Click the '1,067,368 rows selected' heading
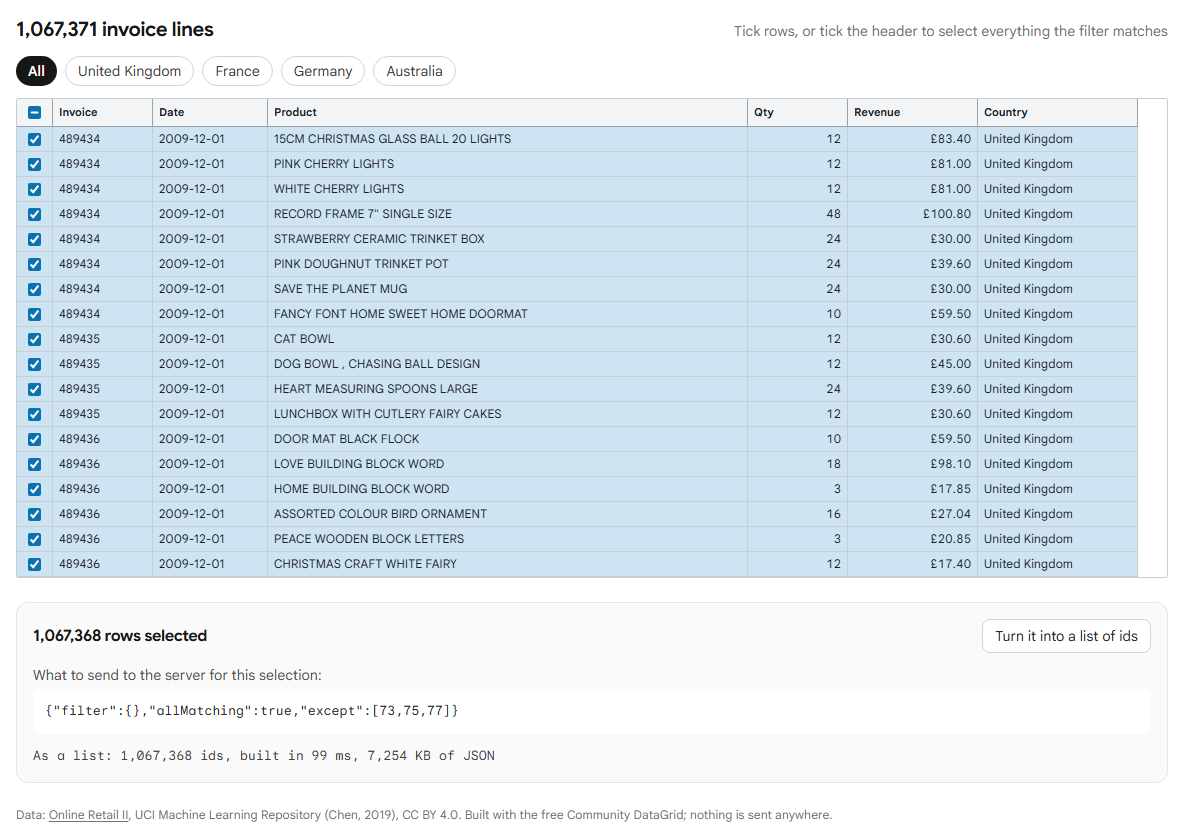The width and height of the screenshot is (1184, 838). coord(120,636)
